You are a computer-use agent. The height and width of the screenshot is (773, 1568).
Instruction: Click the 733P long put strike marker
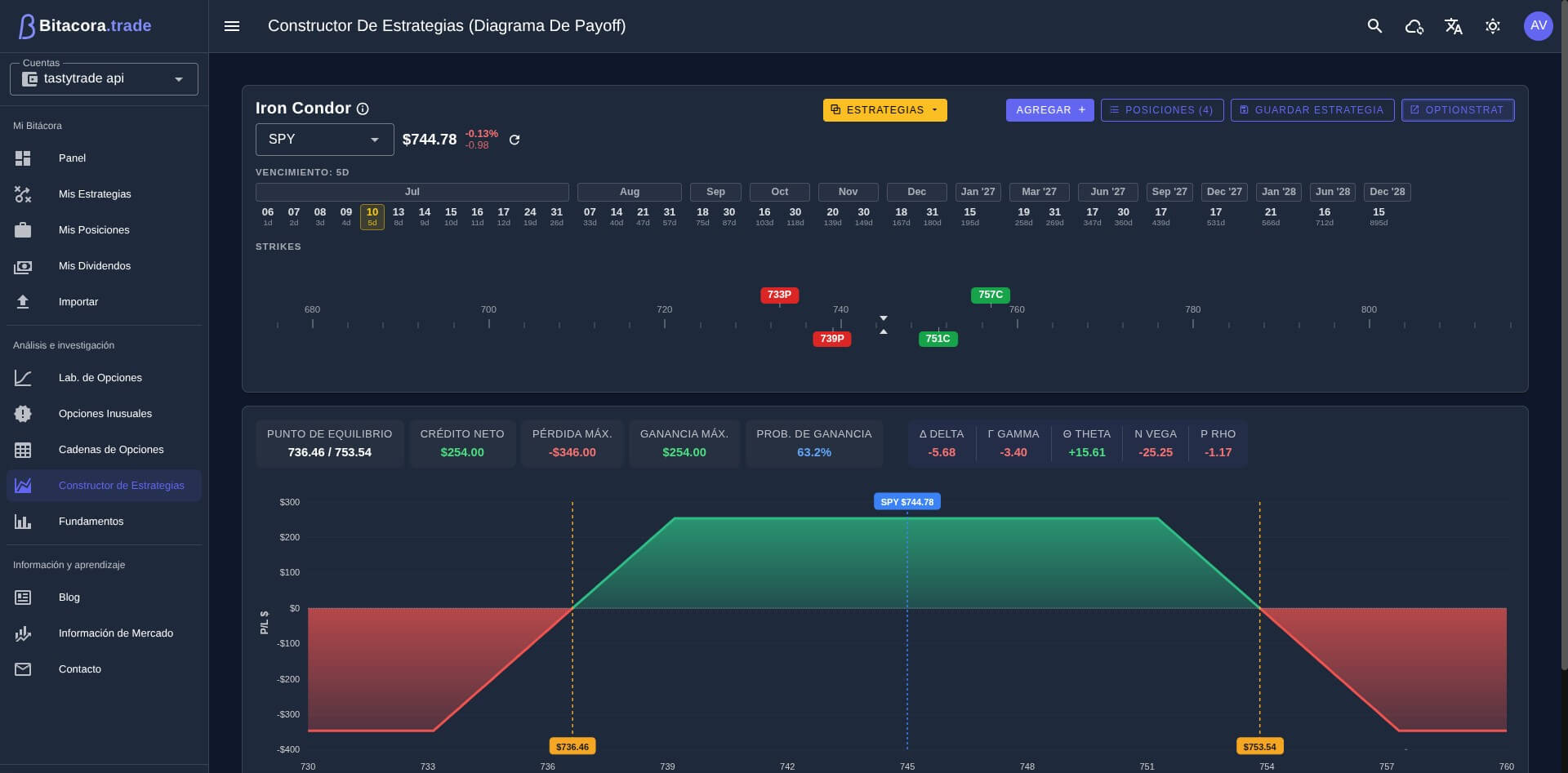pyautogui.click(x=779, y=295)
